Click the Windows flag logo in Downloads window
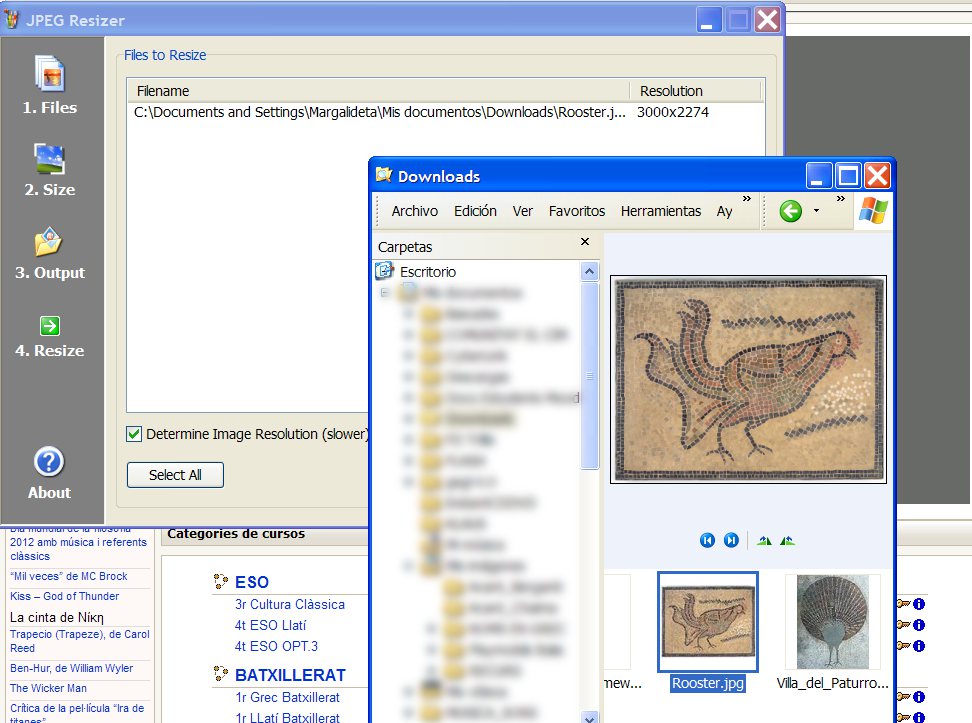 (873, 211)
